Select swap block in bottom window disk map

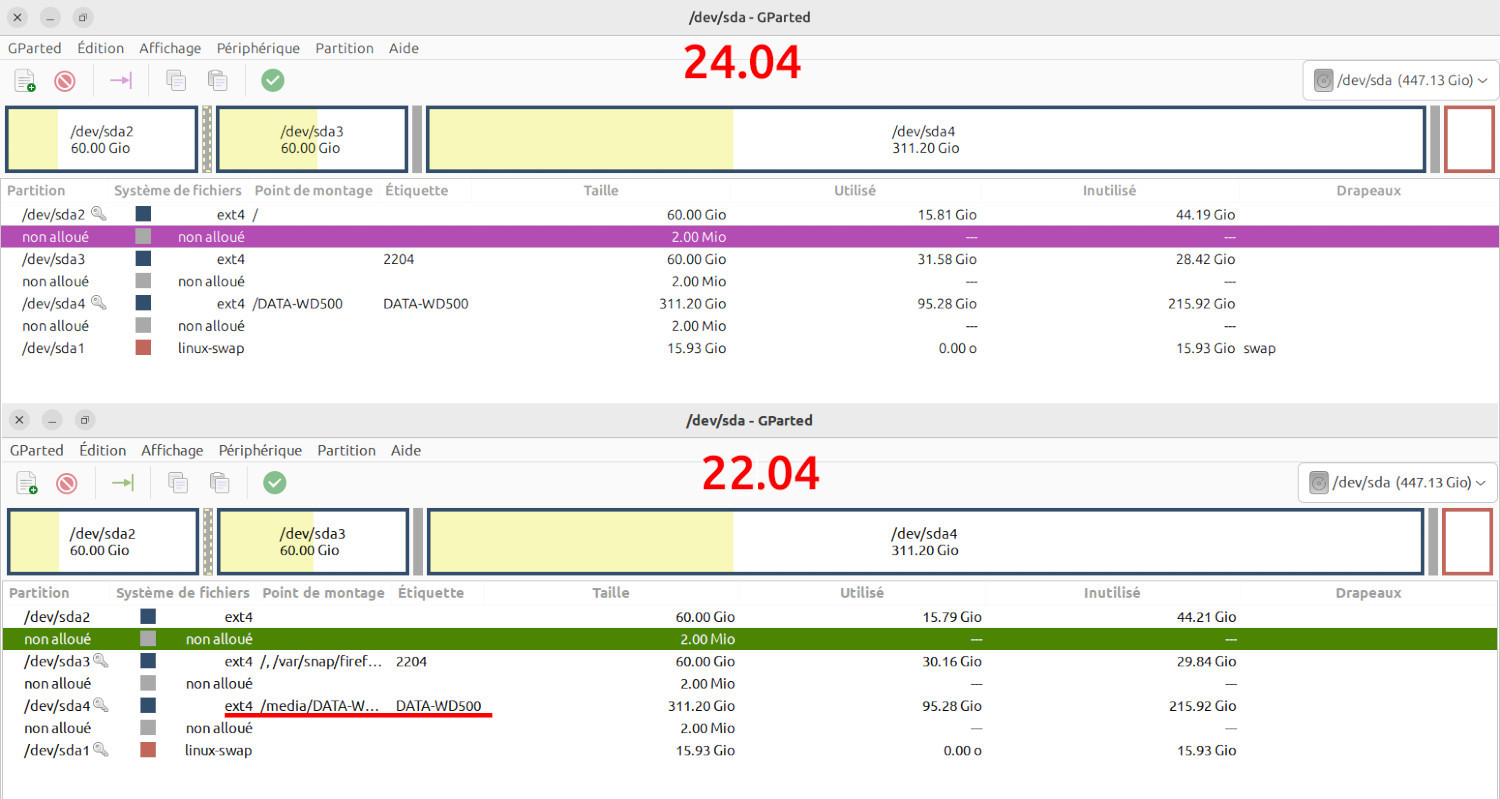click(1468, 542)
